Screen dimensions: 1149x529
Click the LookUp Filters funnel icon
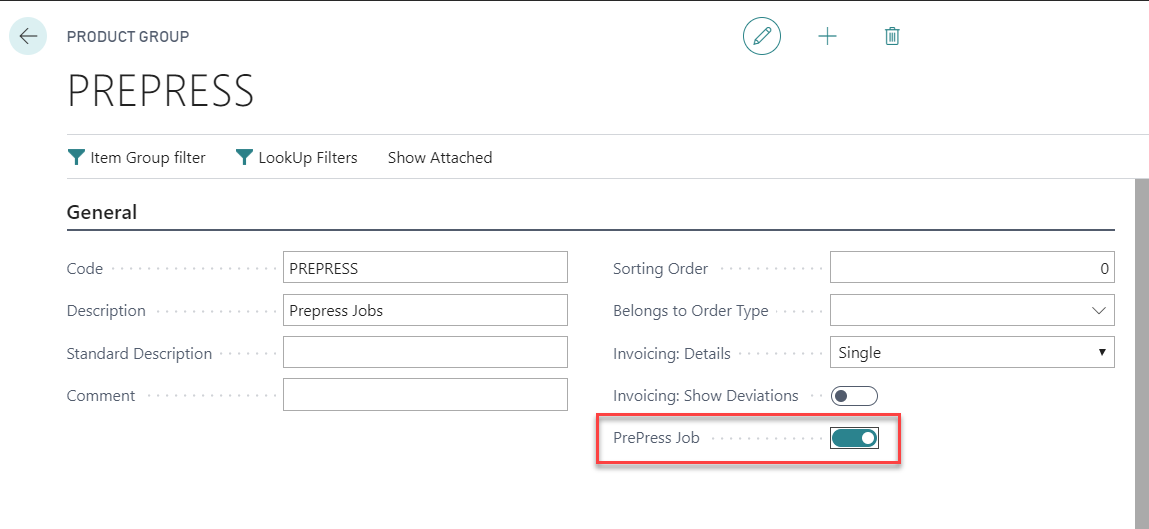point(244,158)
